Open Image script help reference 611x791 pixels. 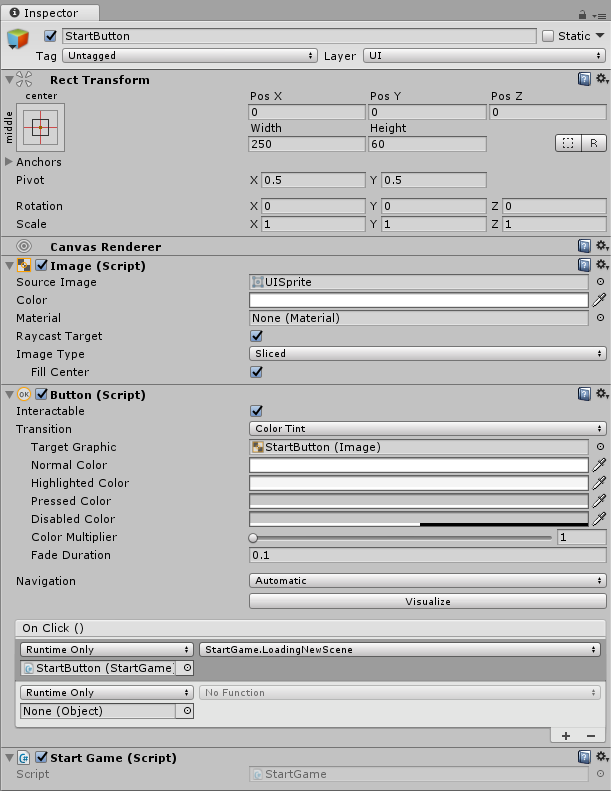click(x=584, y=265)
